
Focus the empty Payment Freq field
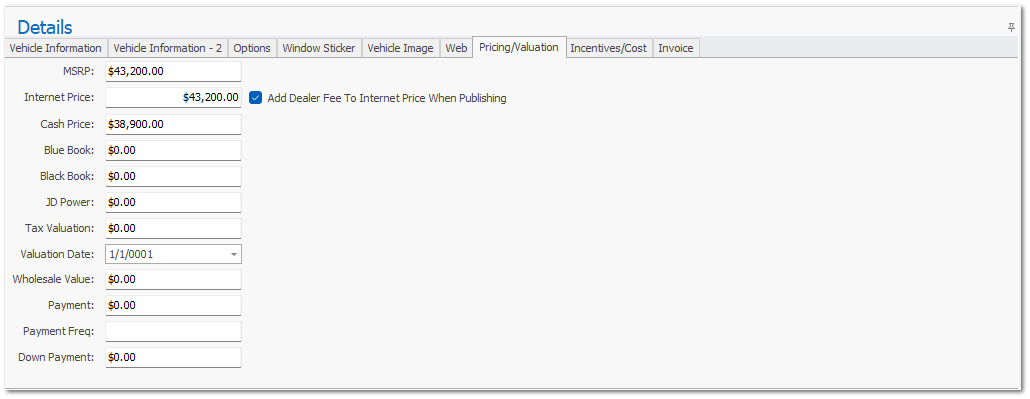pyautogui.click(x=173, y=331)
